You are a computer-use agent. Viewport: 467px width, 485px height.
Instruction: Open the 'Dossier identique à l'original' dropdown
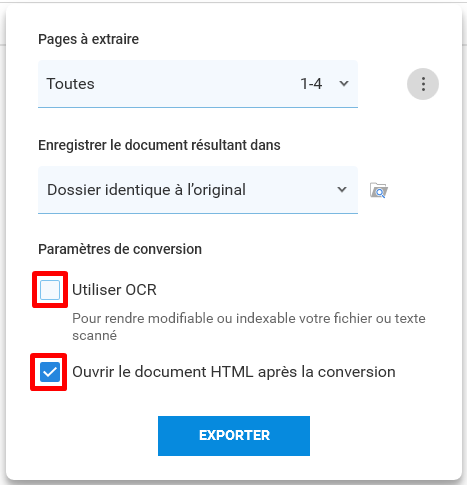click(x=198, y=190)
